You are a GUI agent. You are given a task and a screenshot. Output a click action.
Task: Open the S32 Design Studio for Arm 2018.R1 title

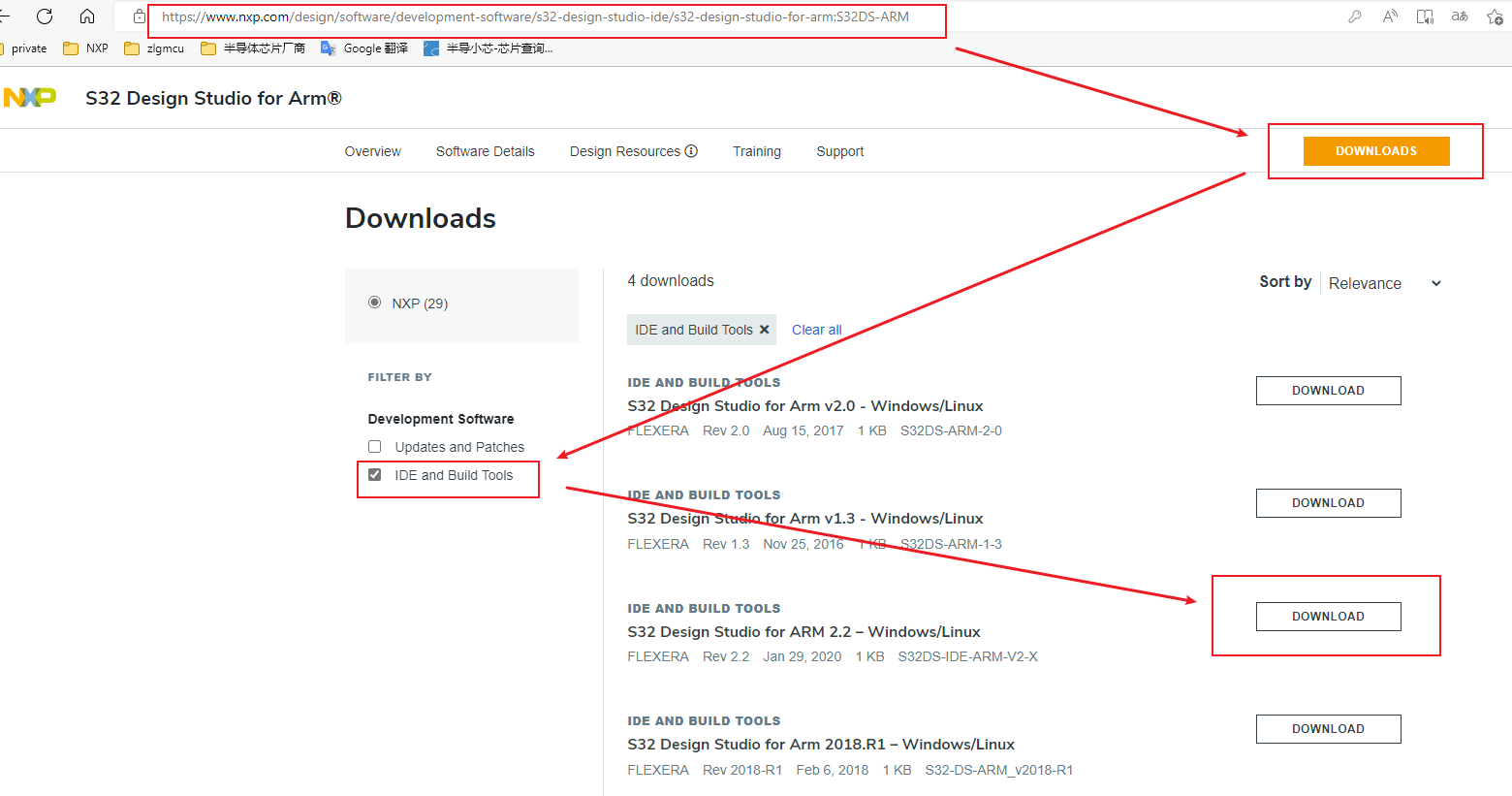821,745
